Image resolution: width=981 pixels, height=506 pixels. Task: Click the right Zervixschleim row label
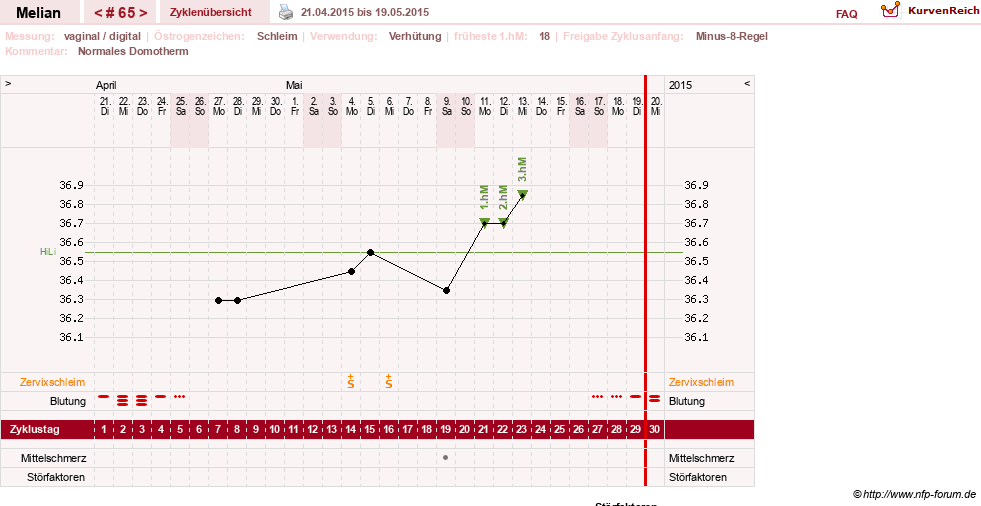[x=701, y=382]
